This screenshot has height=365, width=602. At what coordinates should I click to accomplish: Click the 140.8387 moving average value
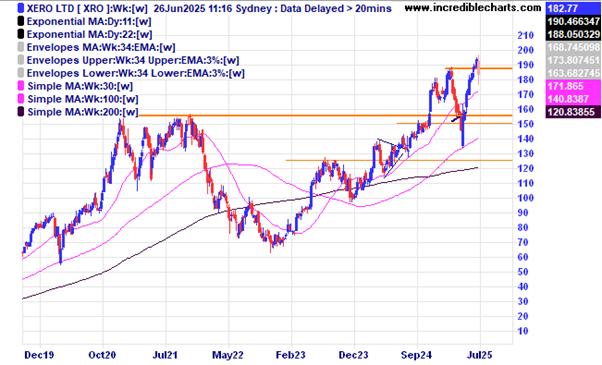tap(574, 99)
